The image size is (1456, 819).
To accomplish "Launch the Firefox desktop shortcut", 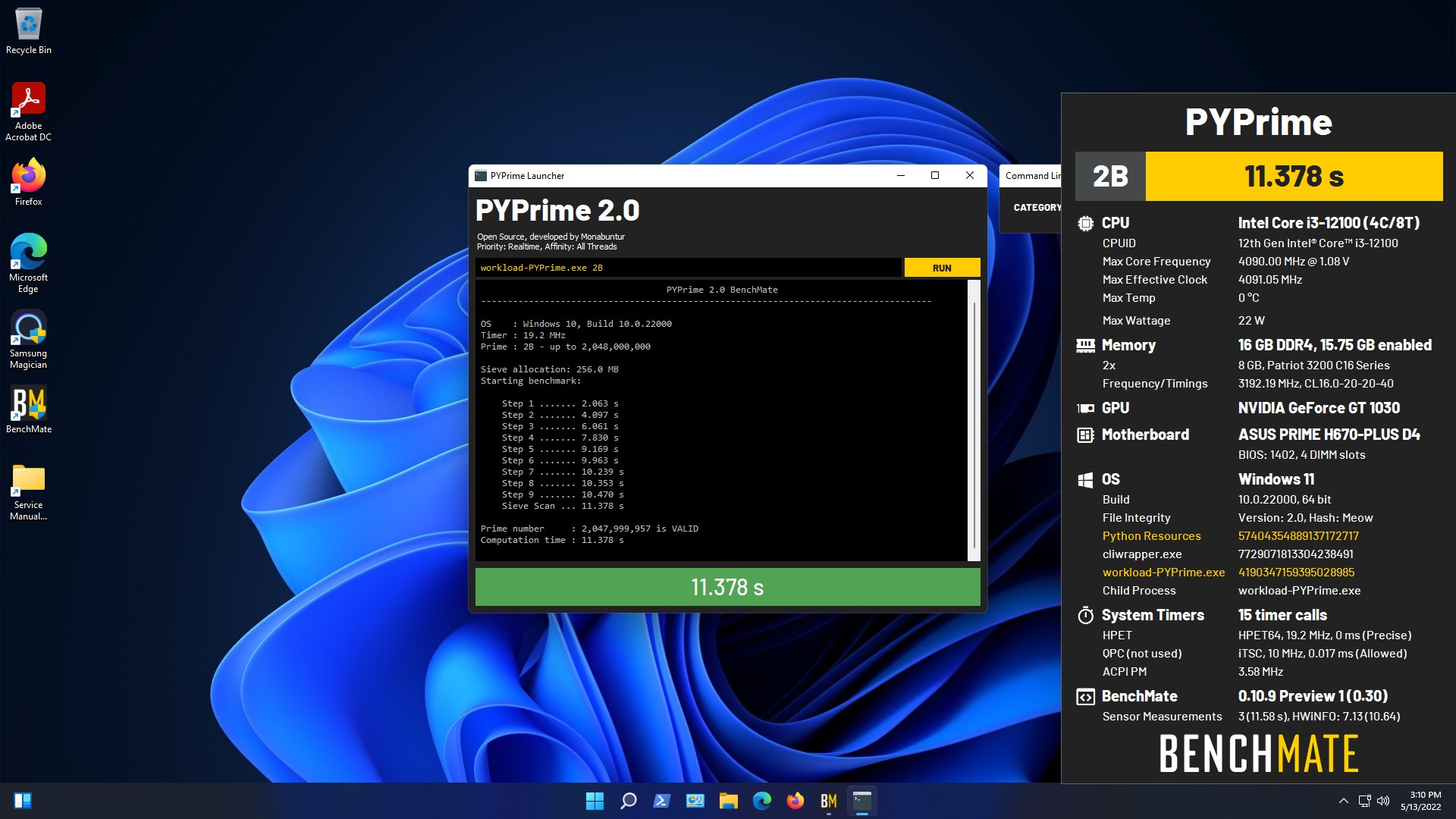I will [x=29, y=182].
